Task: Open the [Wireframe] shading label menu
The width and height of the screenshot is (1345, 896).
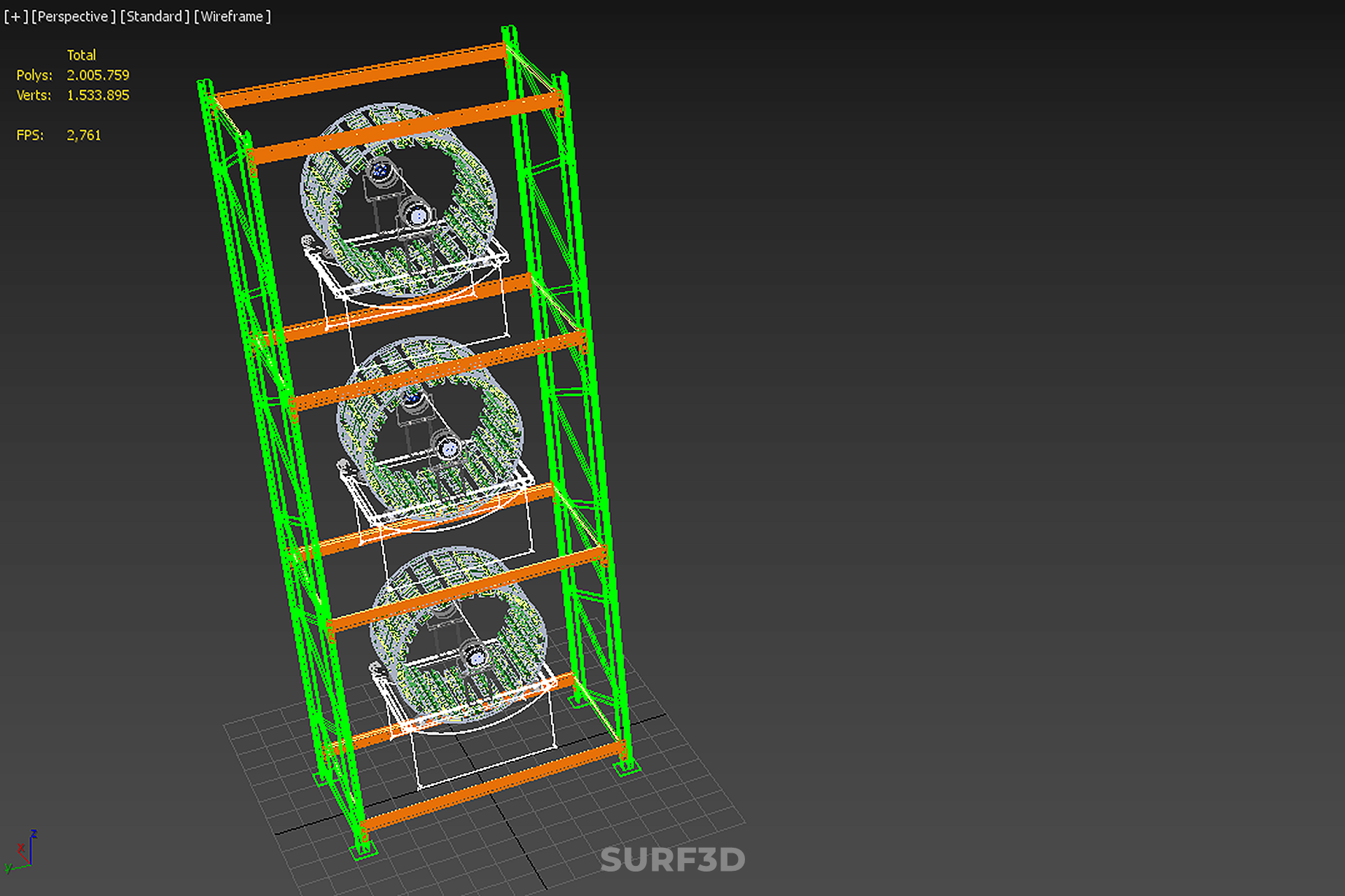Action: (232, 16)
